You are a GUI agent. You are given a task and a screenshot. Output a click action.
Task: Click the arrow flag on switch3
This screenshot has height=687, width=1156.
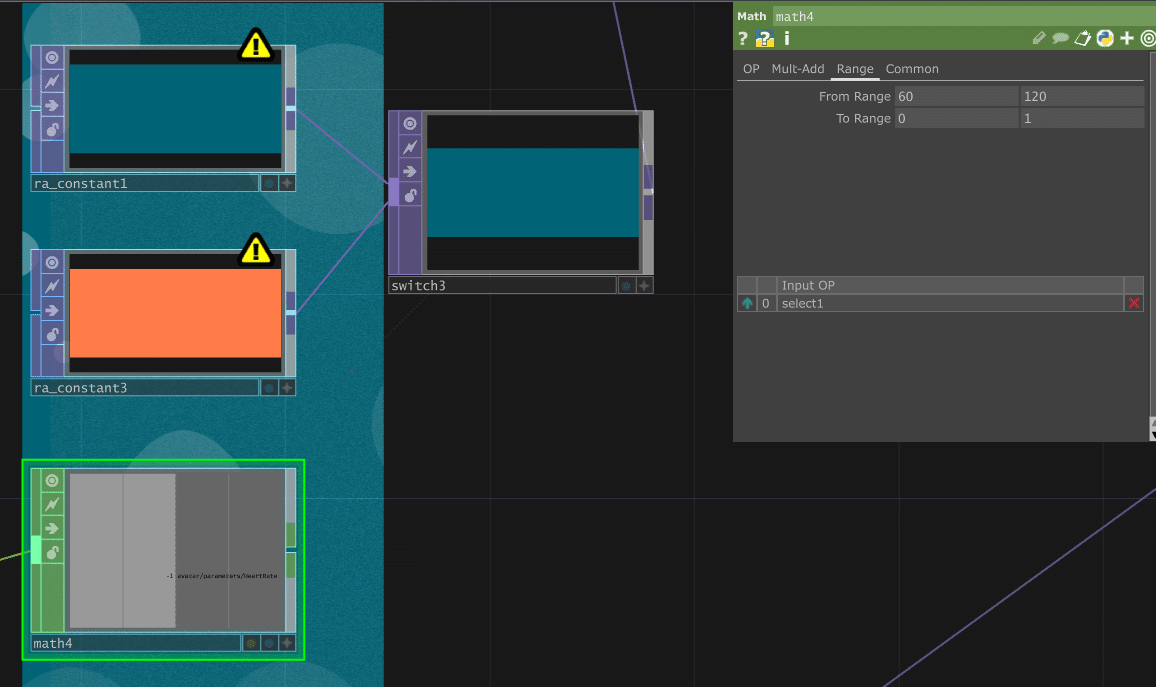click(410, 171)
